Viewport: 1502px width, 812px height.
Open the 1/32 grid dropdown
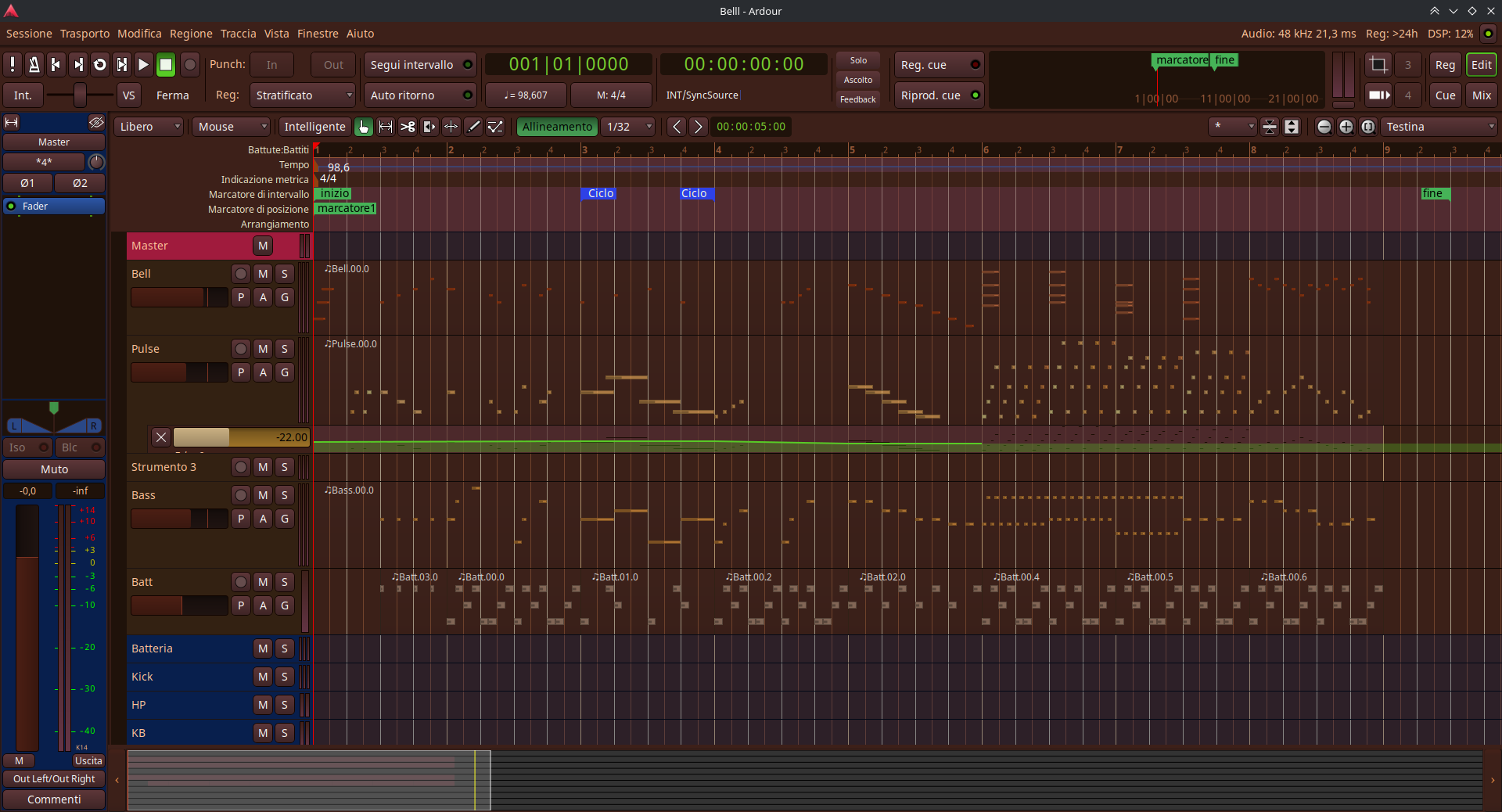click(629, 127)
